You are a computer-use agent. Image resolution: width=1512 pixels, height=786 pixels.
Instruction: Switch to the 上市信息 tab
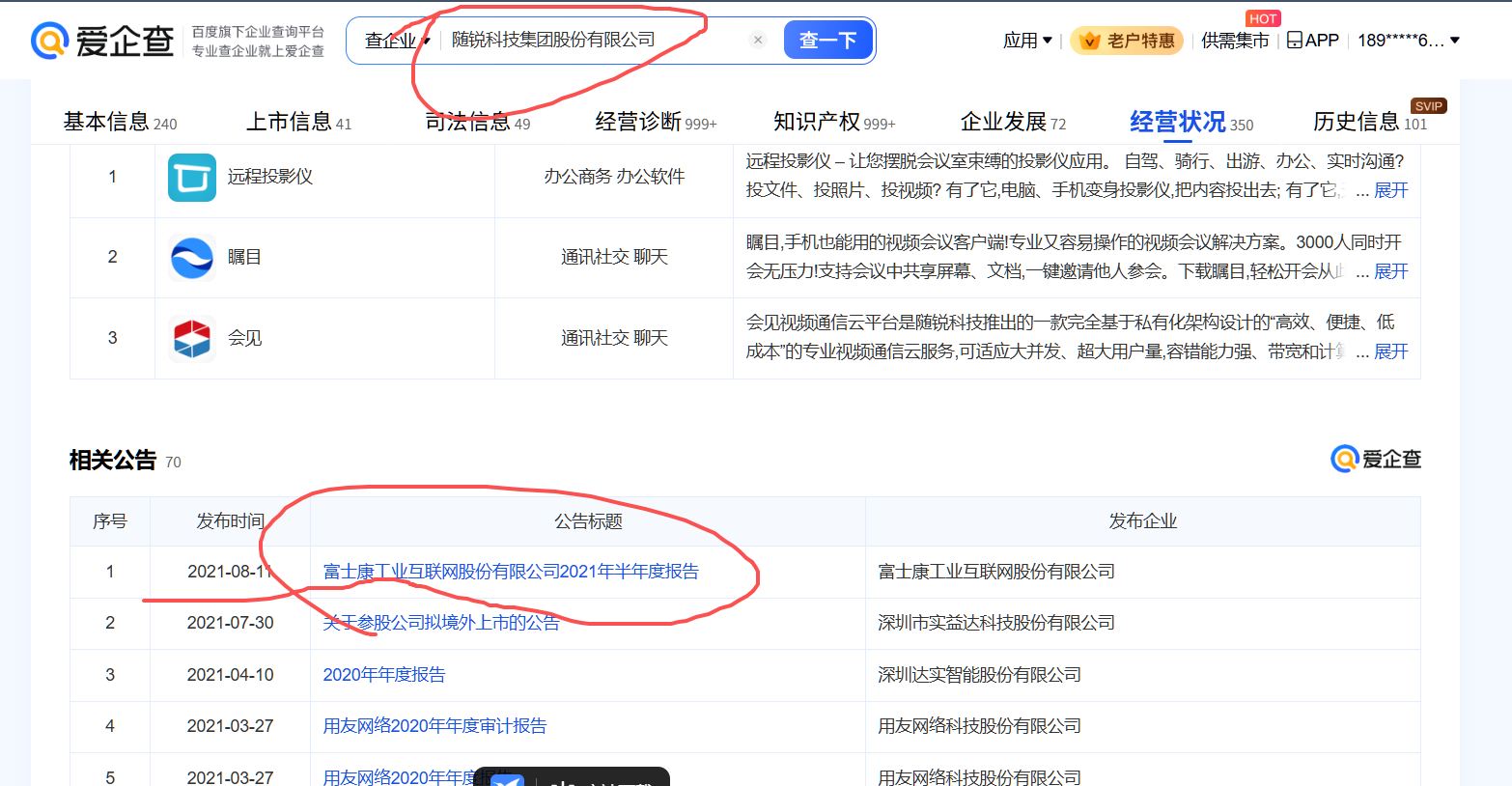pyautogui.click(x=298, y=122)
